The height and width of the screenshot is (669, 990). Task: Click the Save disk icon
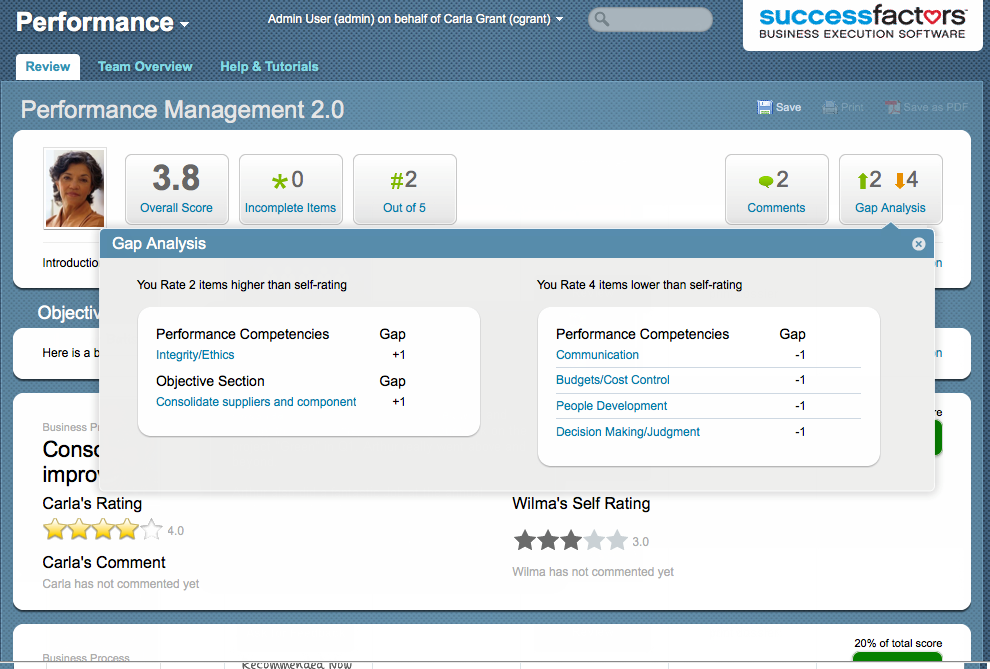point(765,106)
